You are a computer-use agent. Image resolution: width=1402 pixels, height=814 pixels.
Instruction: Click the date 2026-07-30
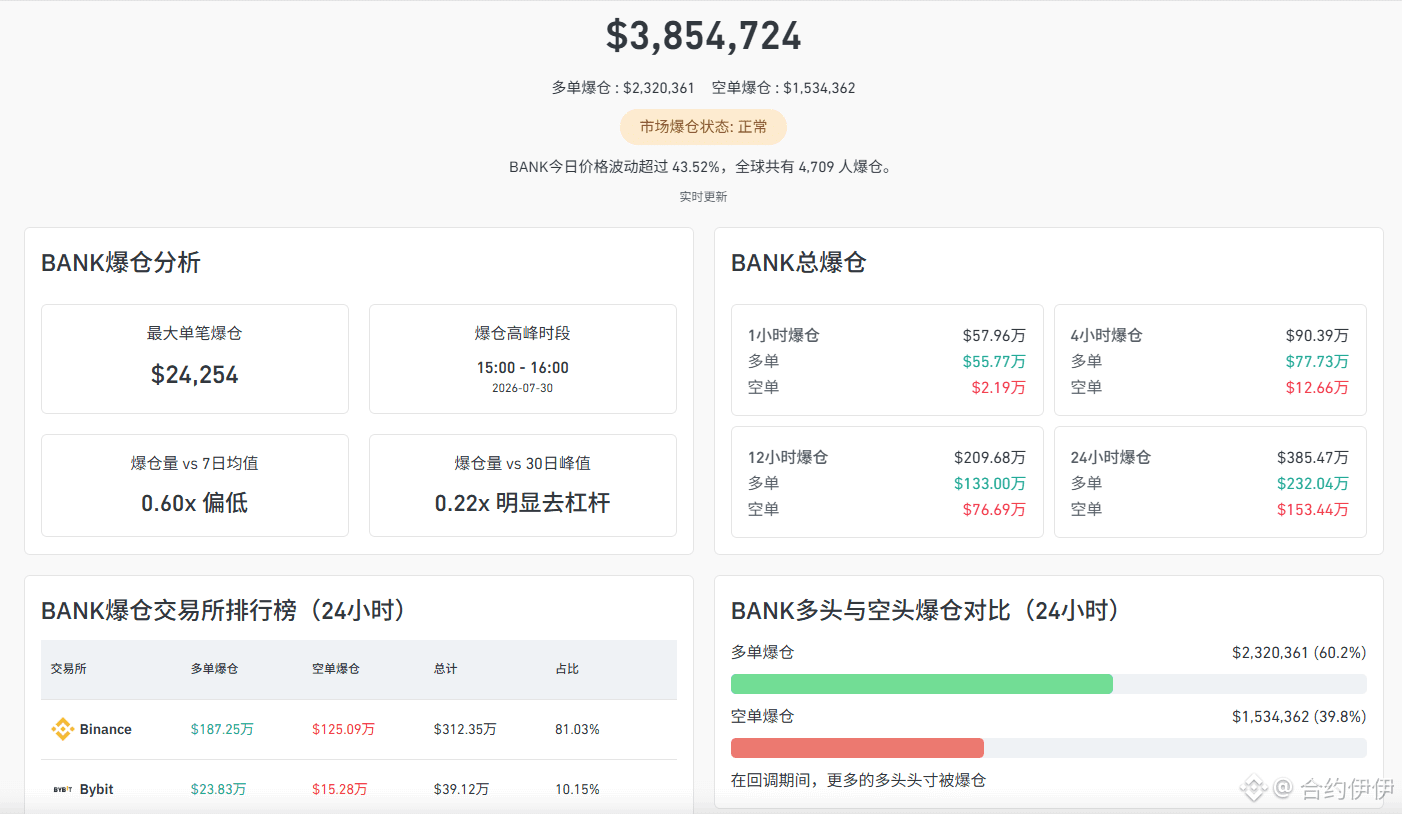click(x=523, y=388)
